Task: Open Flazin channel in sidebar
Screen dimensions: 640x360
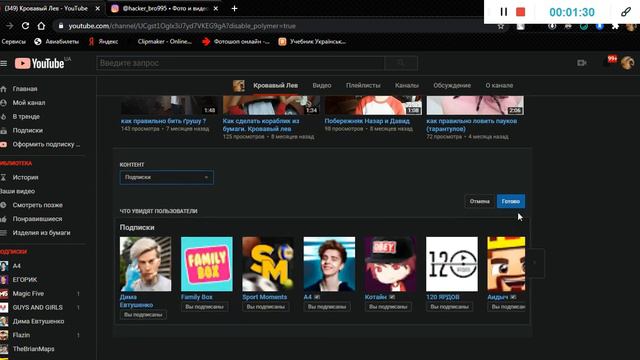Action: coord(21,335)
